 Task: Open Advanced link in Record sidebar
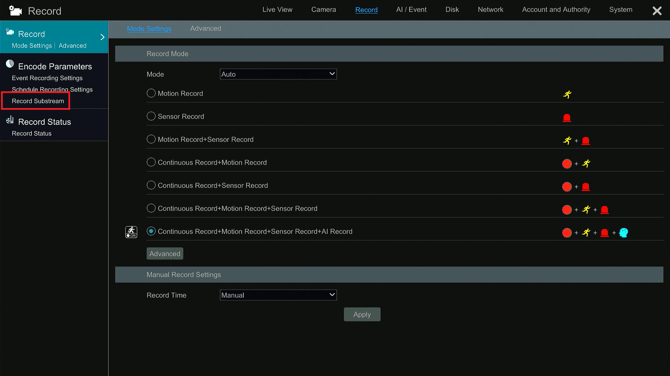[72, 46]
